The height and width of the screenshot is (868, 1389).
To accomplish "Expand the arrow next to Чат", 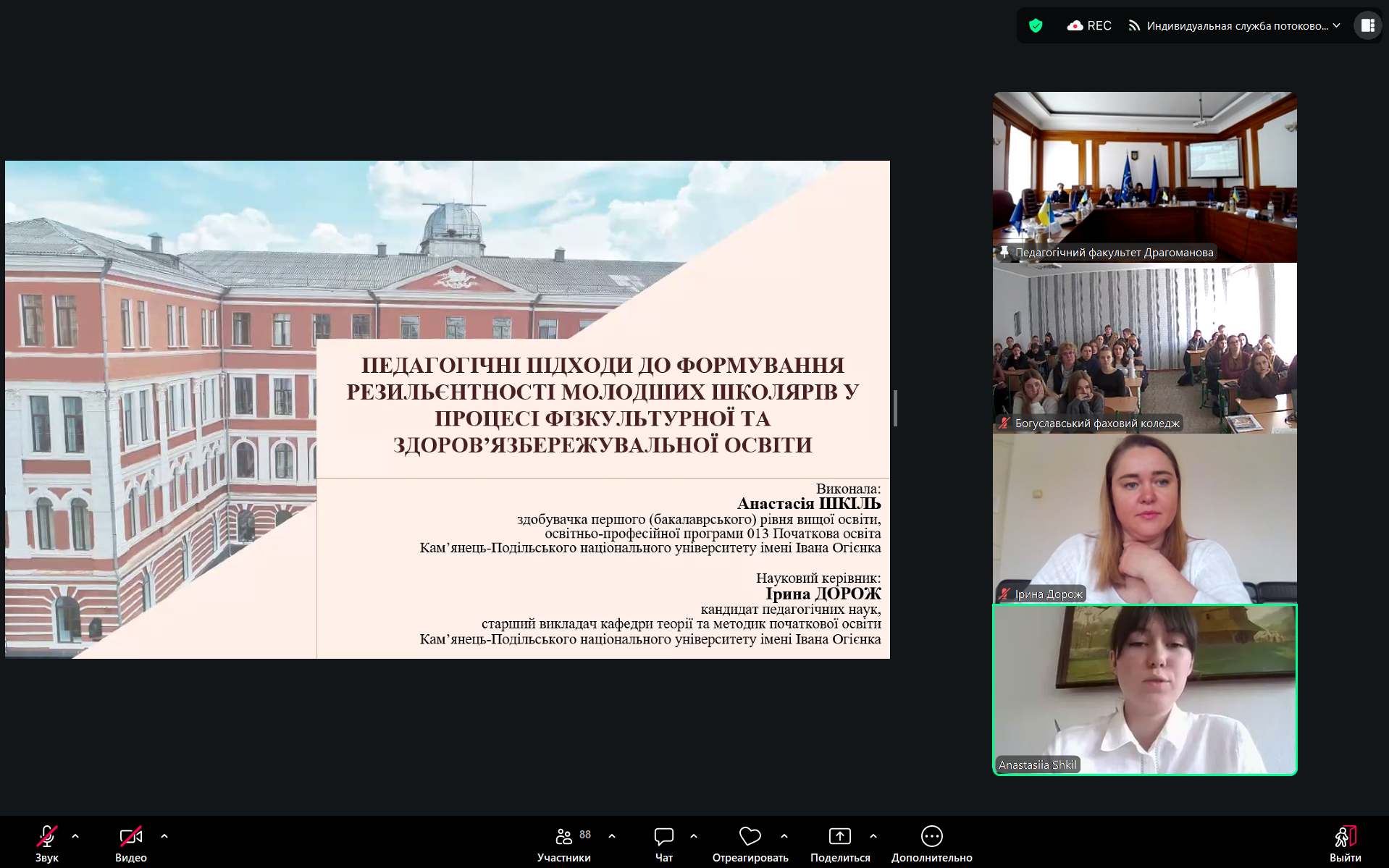I will [x=694, y=836].
